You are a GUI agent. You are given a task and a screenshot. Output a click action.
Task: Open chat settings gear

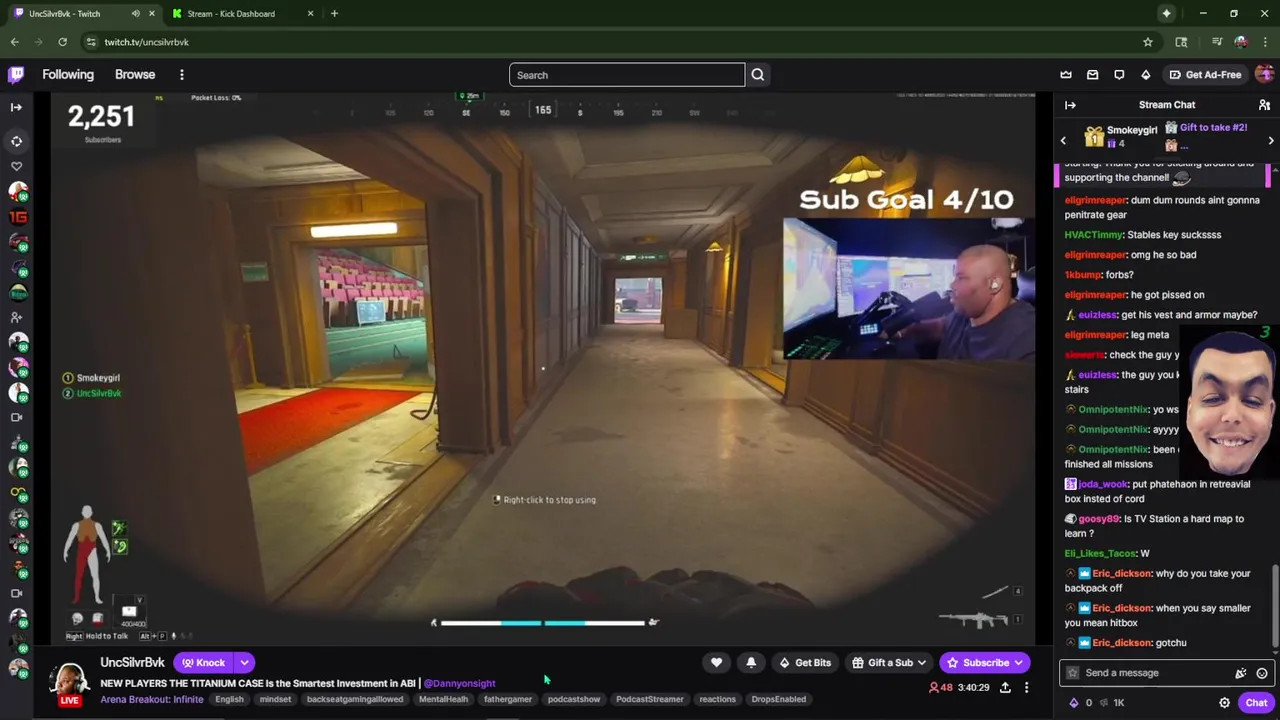pos(1224,703)
